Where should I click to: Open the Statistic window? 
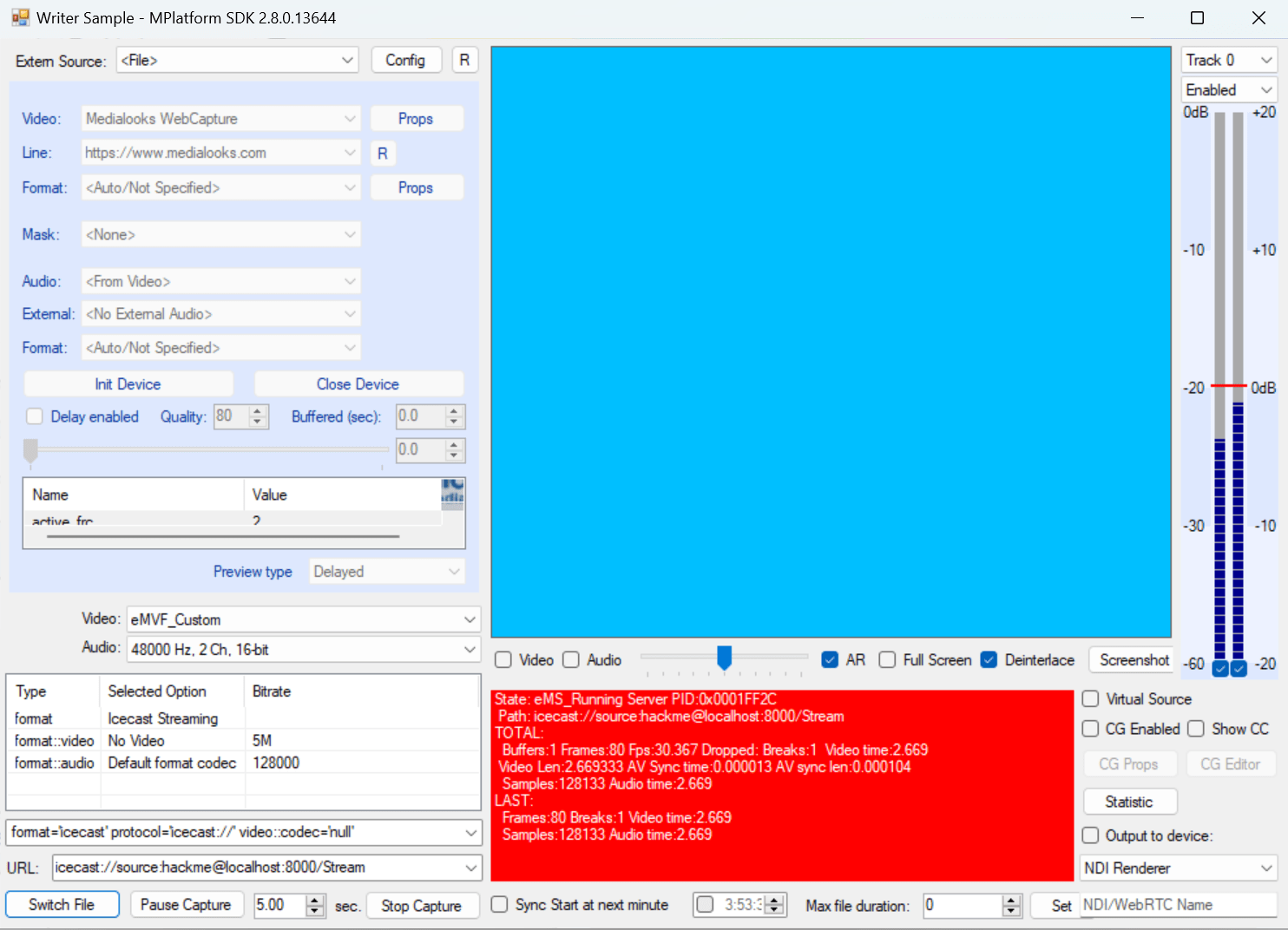1129,801
